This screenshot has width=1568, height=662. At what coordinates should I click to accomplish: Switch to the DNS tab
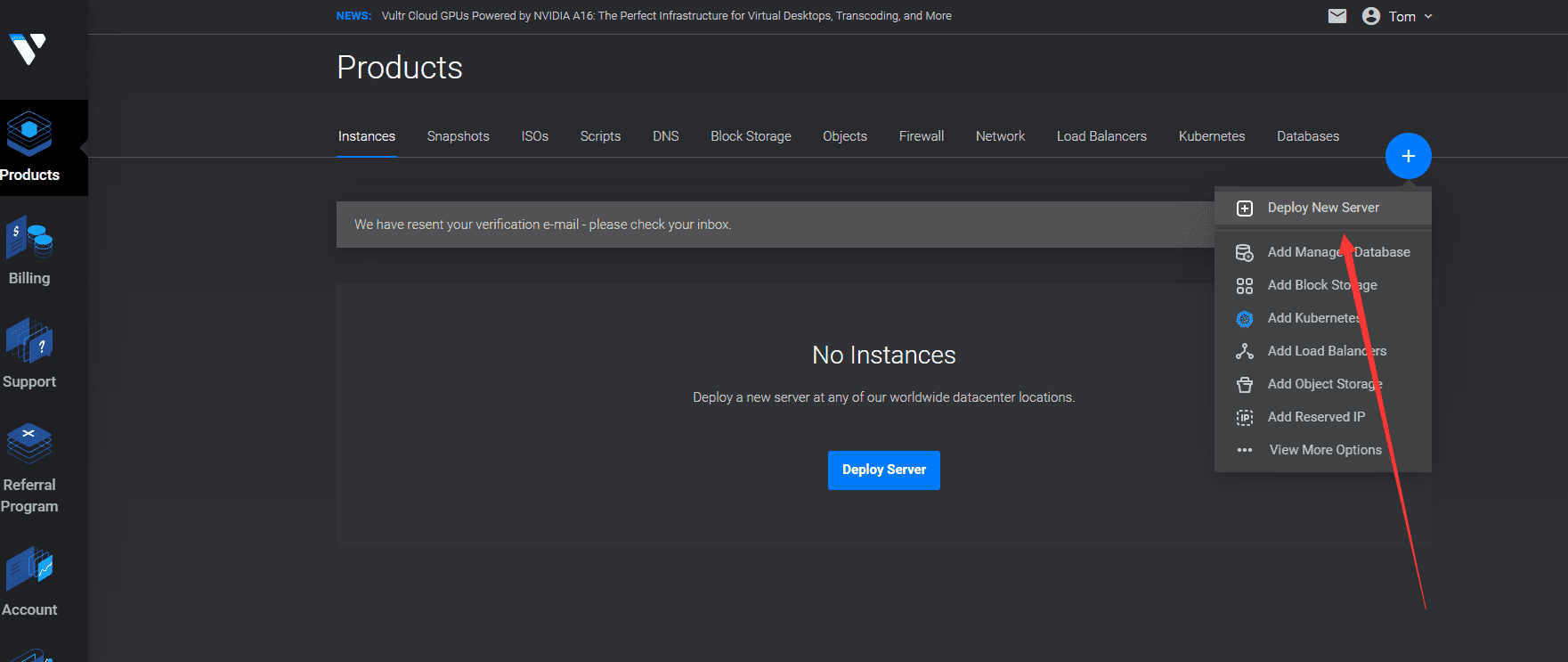coord(666,136)
